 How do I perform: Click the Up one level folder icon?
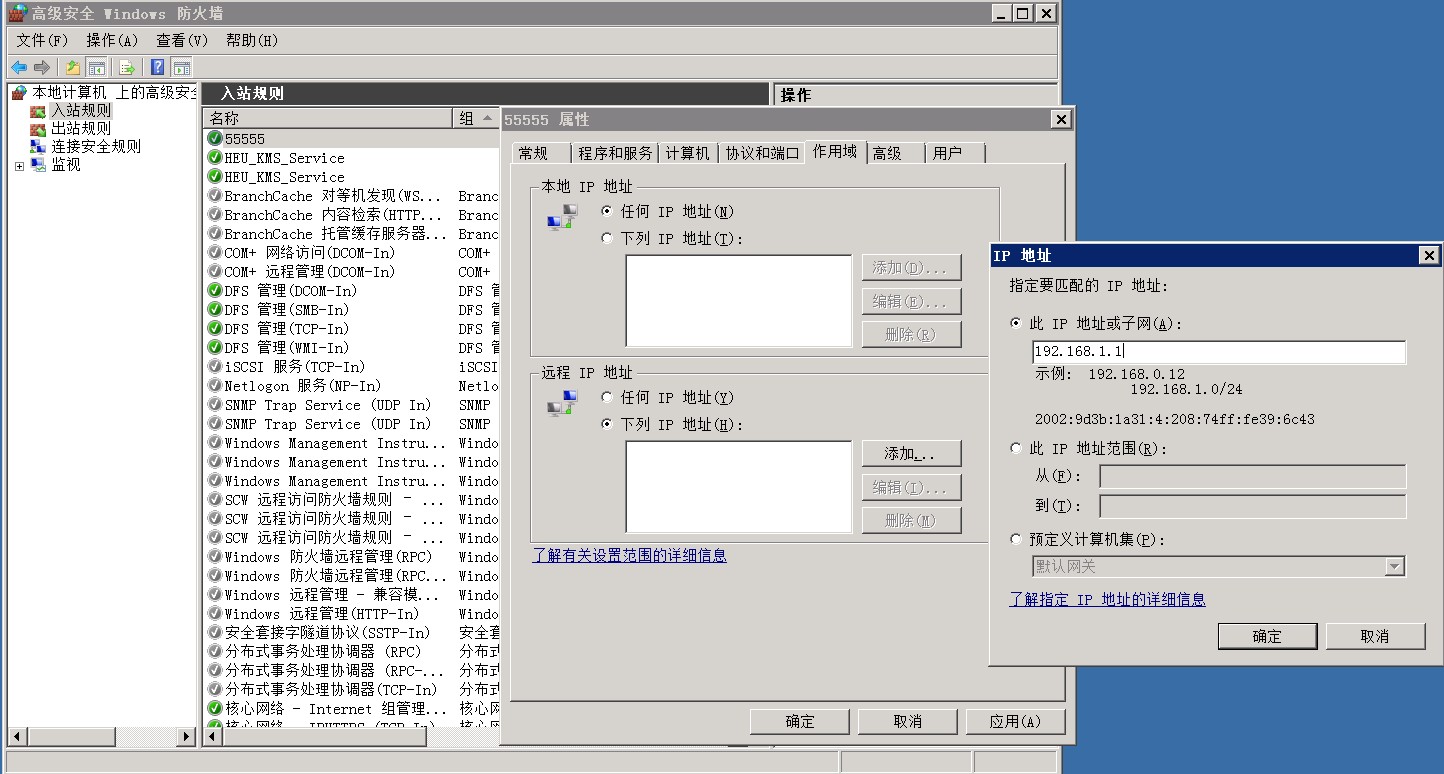click(72, 67)
